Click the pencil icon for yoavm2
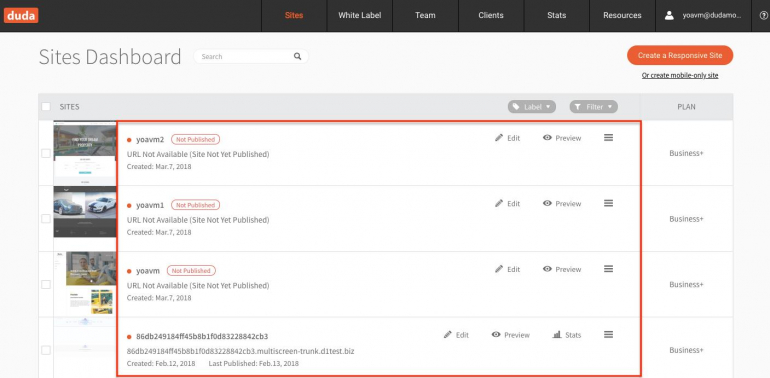 coord(499,138)
